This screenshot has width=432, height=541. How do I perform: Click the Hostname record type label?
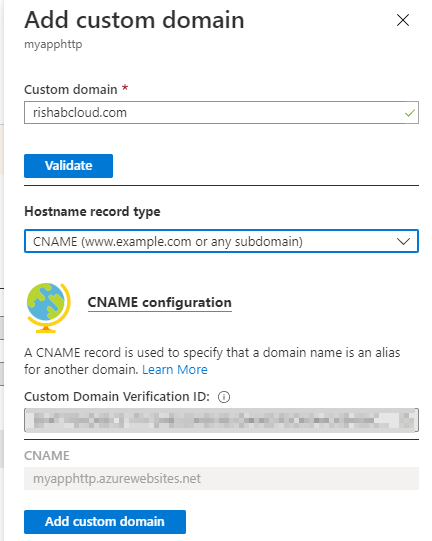[92, 212]
